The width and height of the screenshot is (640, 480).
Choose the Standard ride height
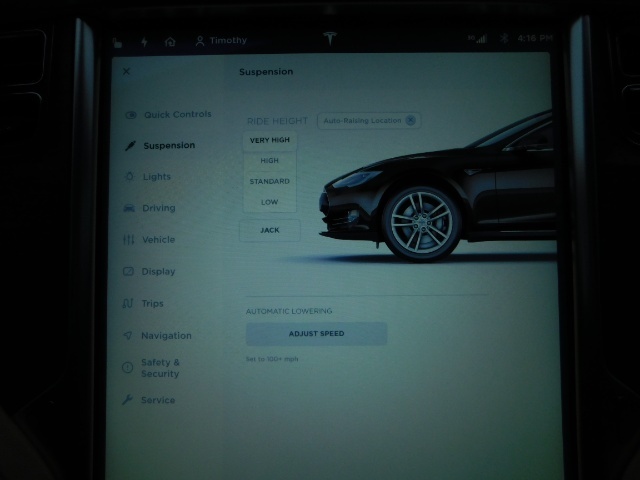tap(269, 181)
